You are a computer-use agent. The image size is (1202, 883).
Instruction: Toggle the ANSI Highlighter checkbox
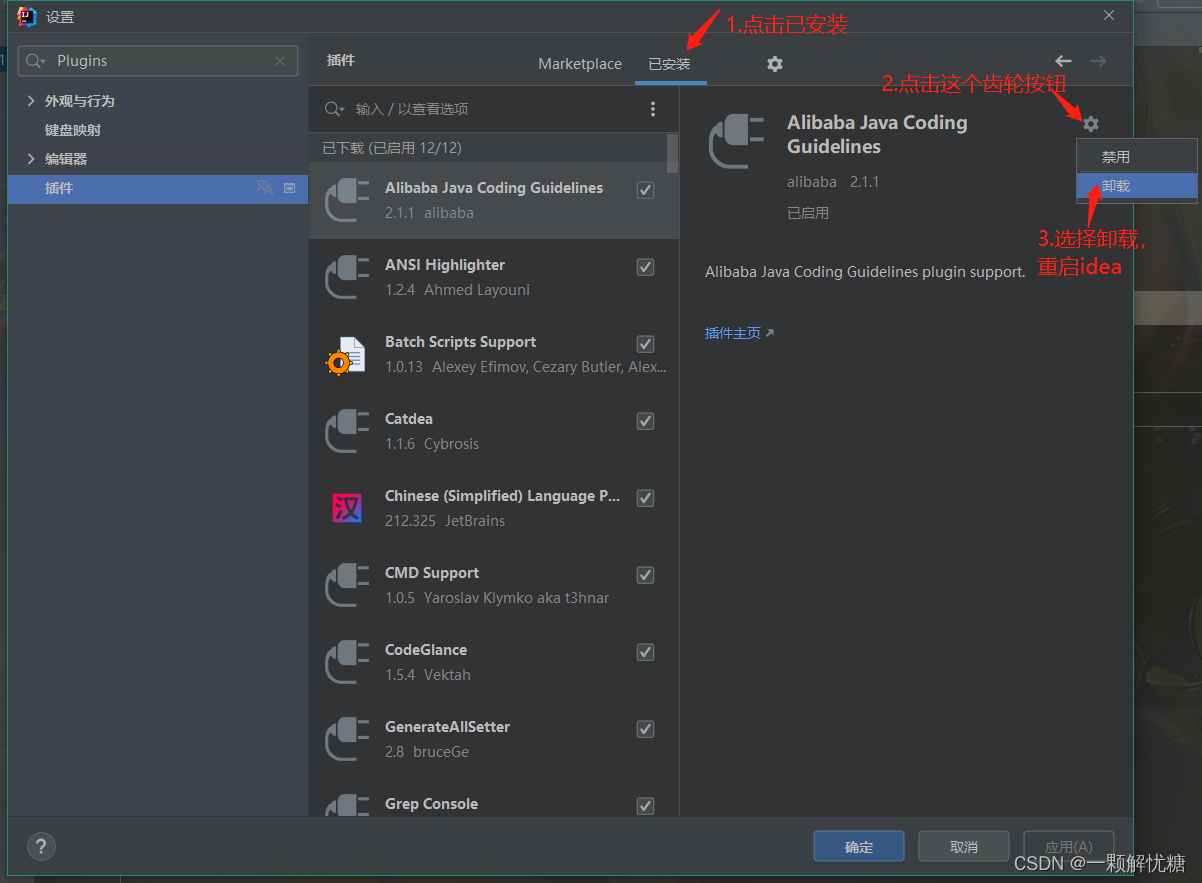(646, 267)
